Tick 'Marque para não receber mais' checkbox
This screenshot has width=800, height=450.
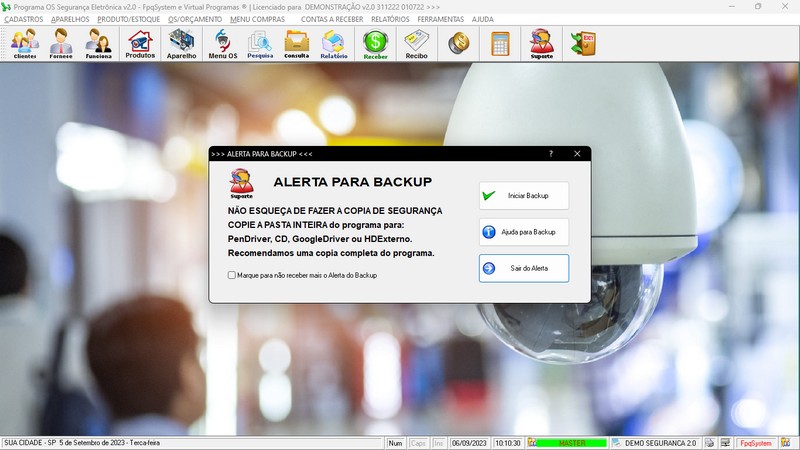[x=232, y=275]
